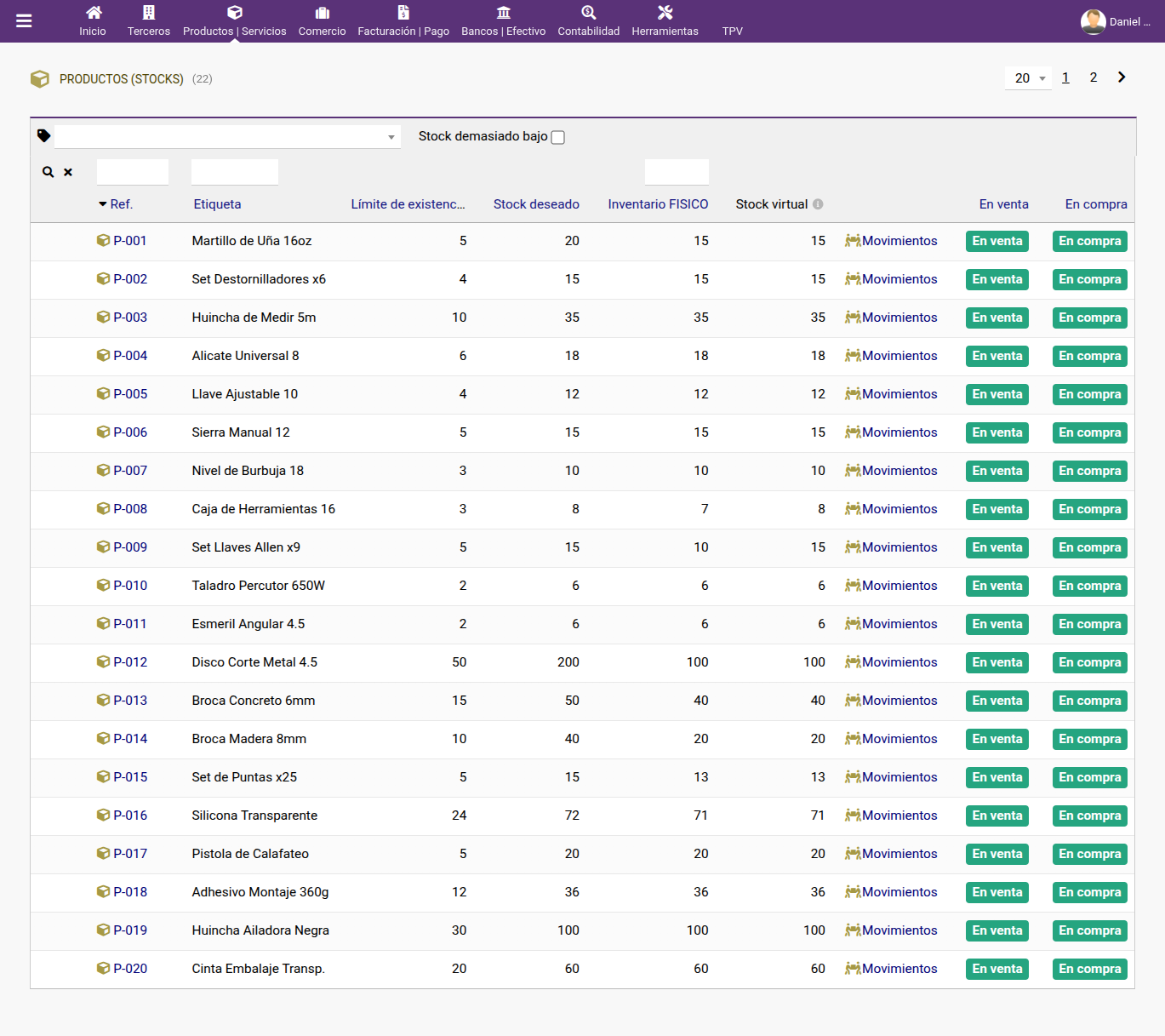Open the Contabilidad menu

pos(589,21)
